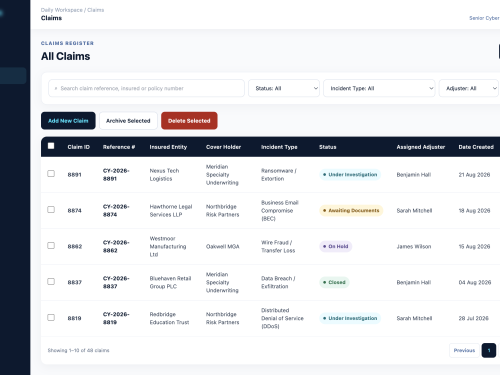500x375 pixels.
Task: Tick the checkbox for claim 8891
Action: (x=51, y=174)
